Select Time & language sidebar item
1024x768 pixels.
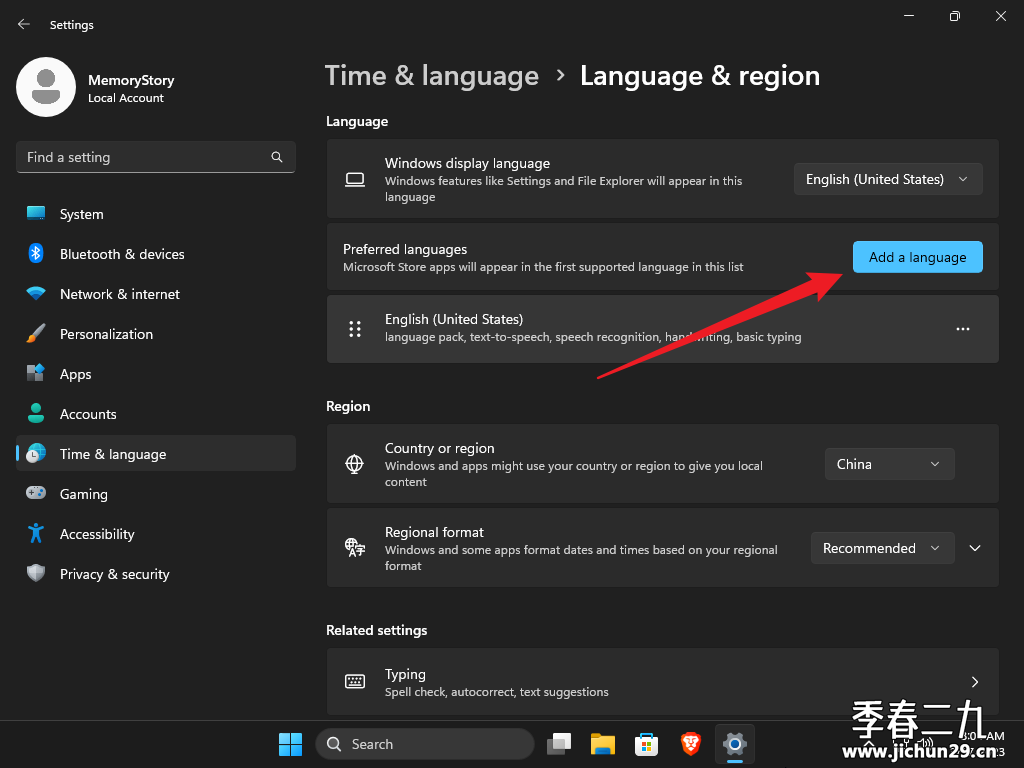[155, 453]
